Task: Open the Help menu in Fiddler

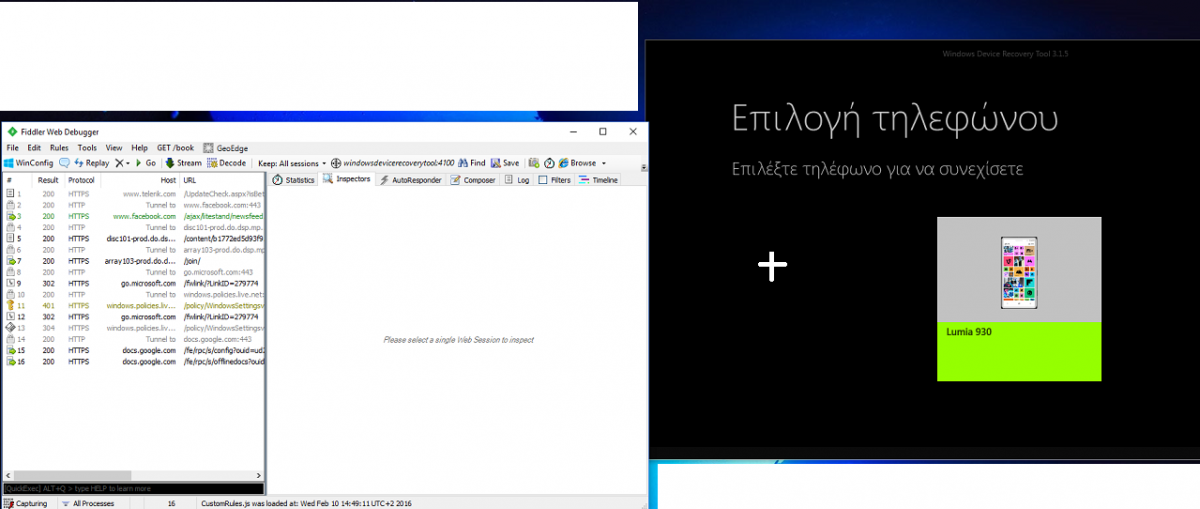Action: 140,148
